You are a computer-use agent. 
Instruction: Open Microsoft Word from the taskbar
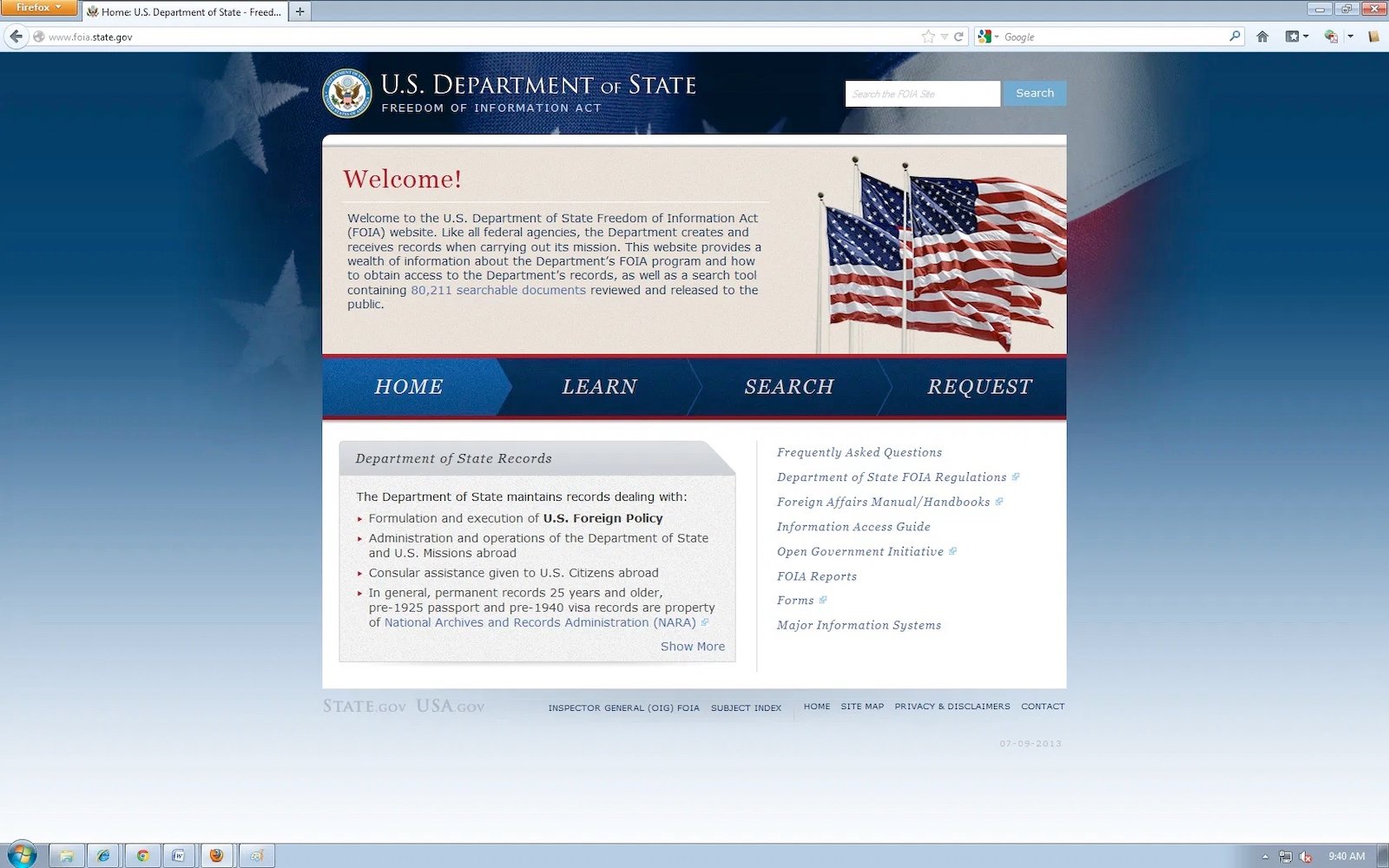tap(179, 856)
